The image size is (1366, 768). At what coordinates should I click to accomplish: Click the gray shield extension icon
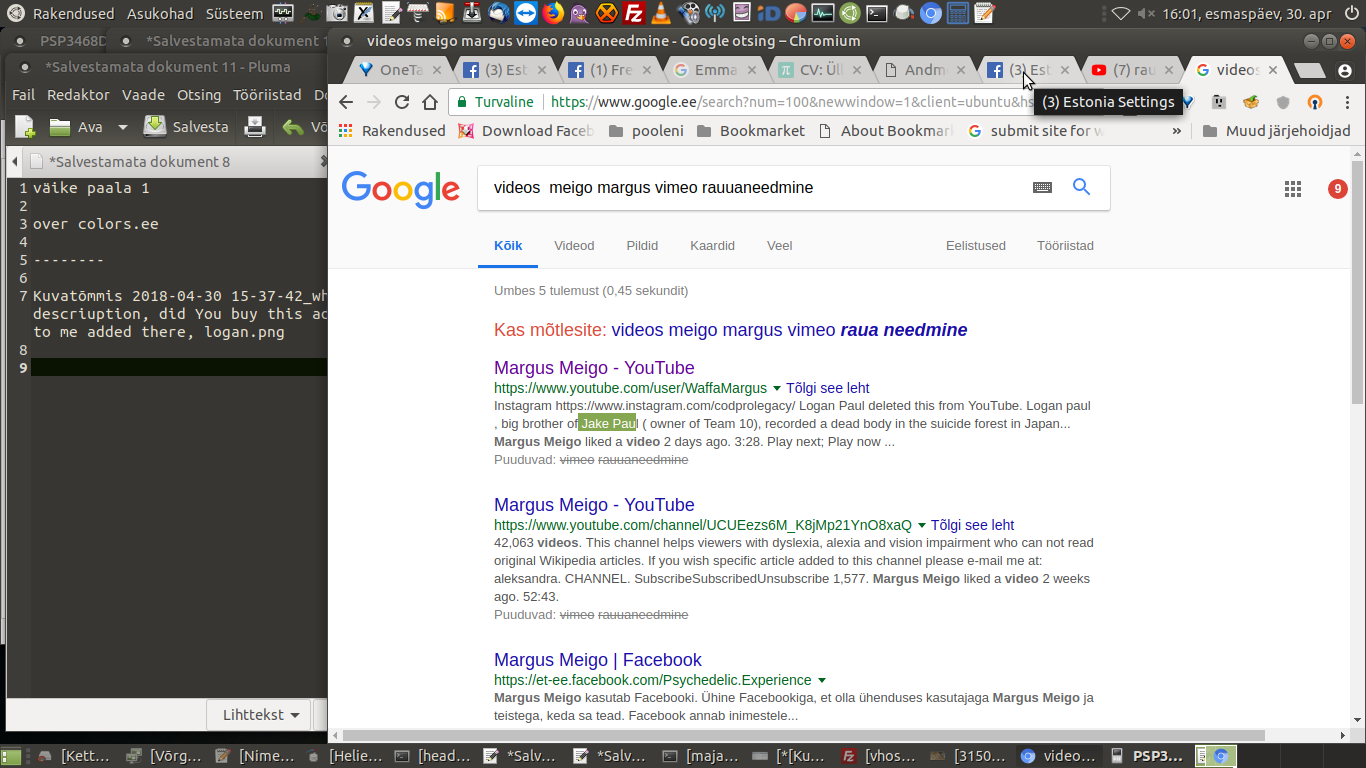pyautogui.click(x=1283, y=102)
